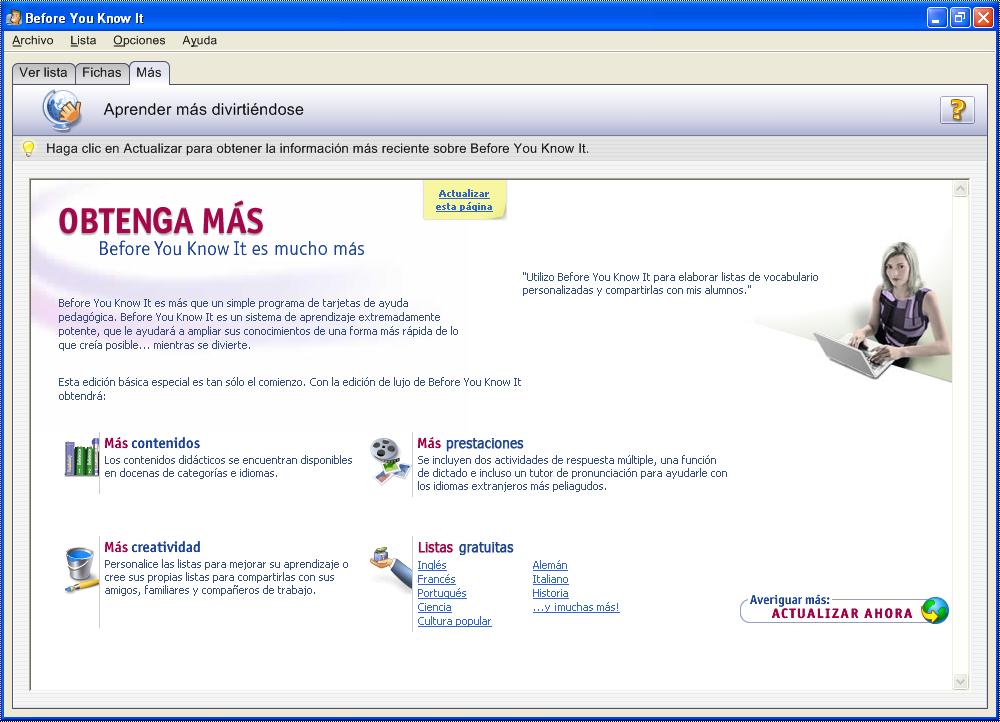Open the Historia free list link
This screenshot has height=722, width=1000.
550,593
